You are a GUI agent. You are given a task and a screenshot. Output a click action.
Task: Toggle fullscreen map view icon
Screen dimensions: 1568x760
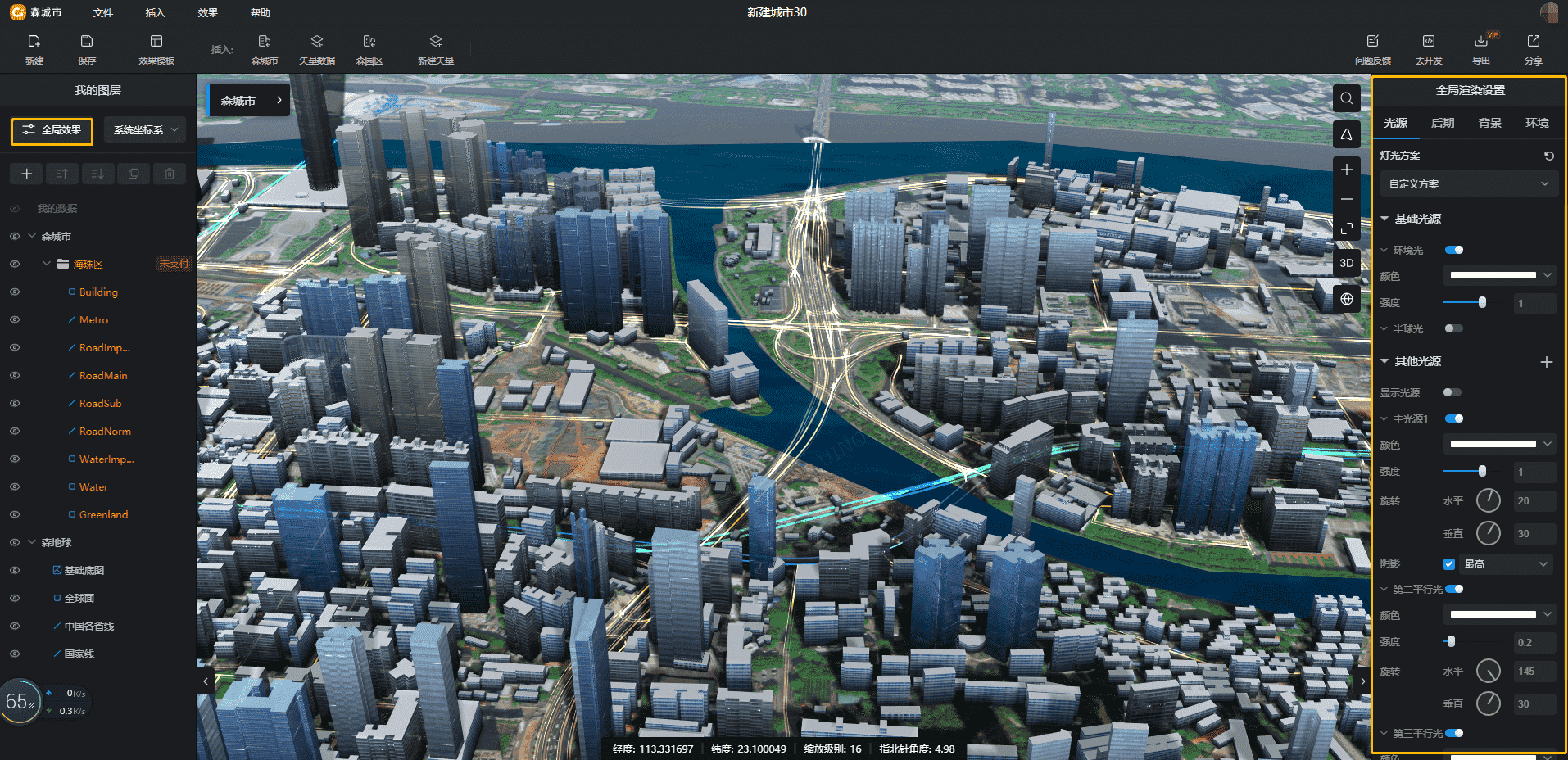click(1346, 229)
